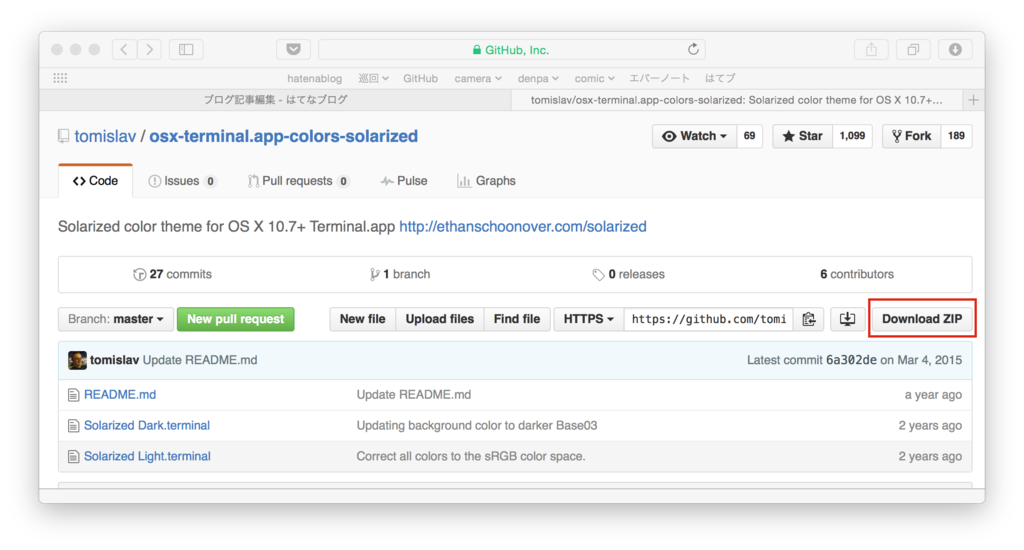The width and height of the screenshot is (1024, 550).
Task: Expand the comic bookmarks folder
Action: point(594,78)
